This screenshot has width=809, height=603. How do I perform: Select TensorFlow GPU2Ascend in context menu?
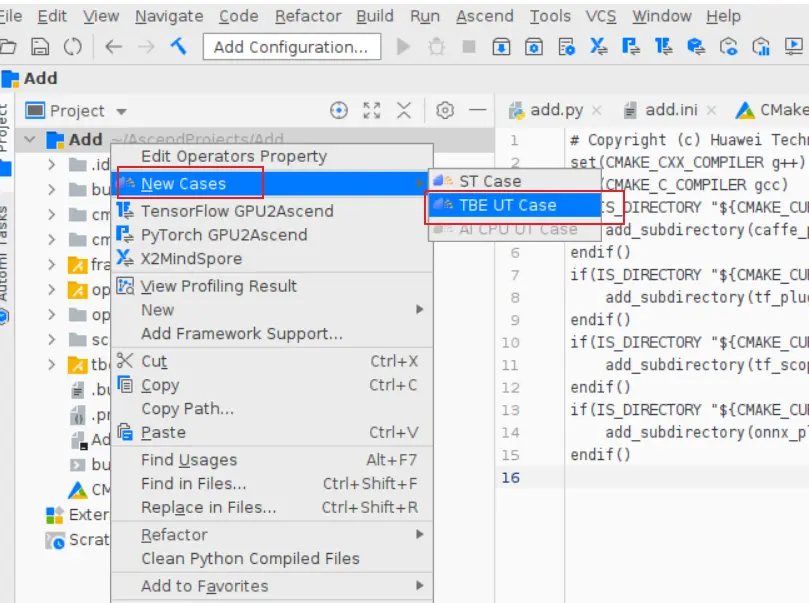[272, 211]
